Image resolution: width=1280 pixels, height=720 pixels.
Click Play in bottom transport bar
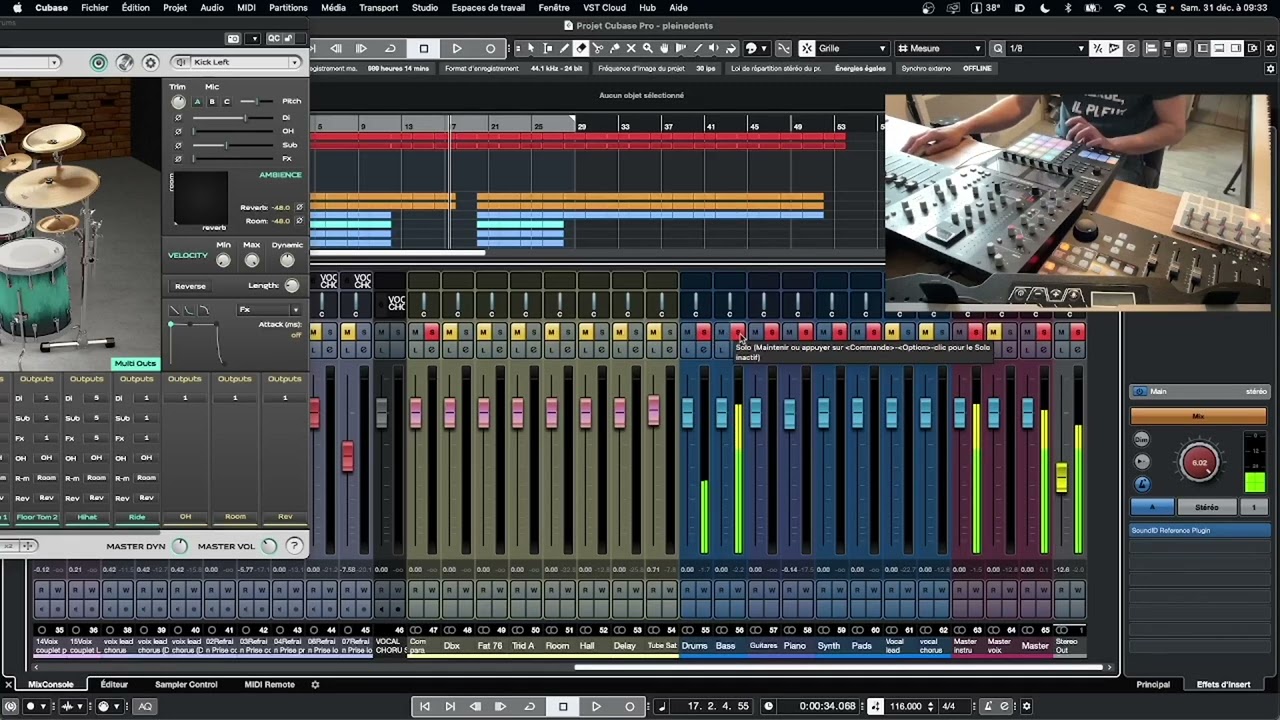point(596,706)
